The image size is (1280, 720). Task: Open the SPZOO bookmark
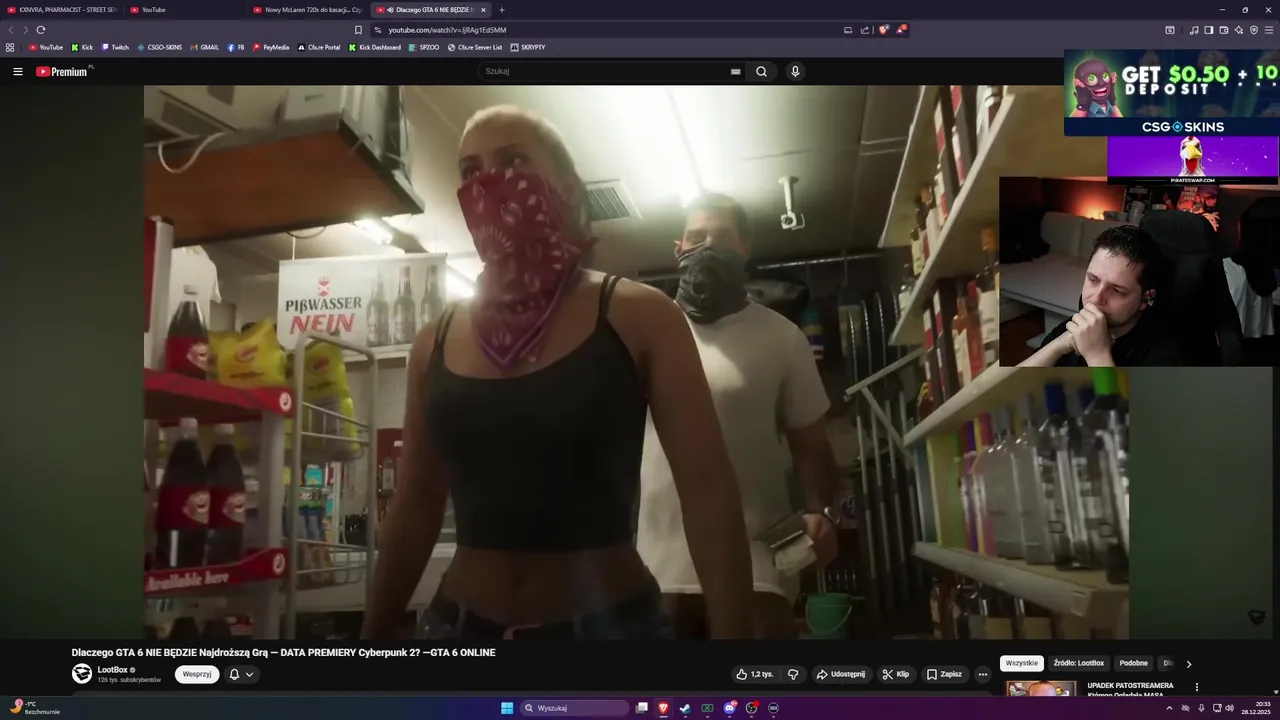424,47
